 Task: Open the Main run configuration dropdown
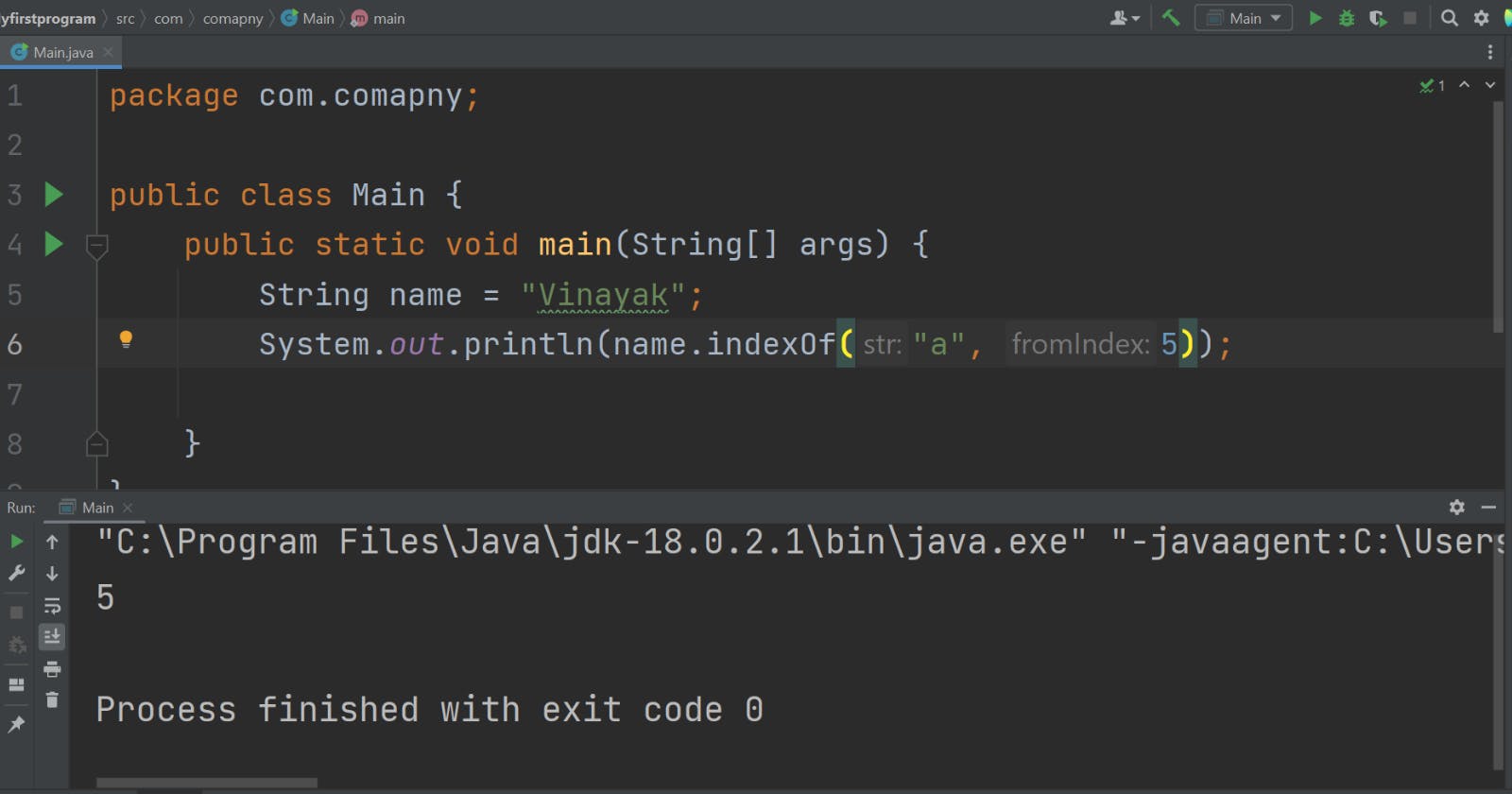(x=1244, y=18)
